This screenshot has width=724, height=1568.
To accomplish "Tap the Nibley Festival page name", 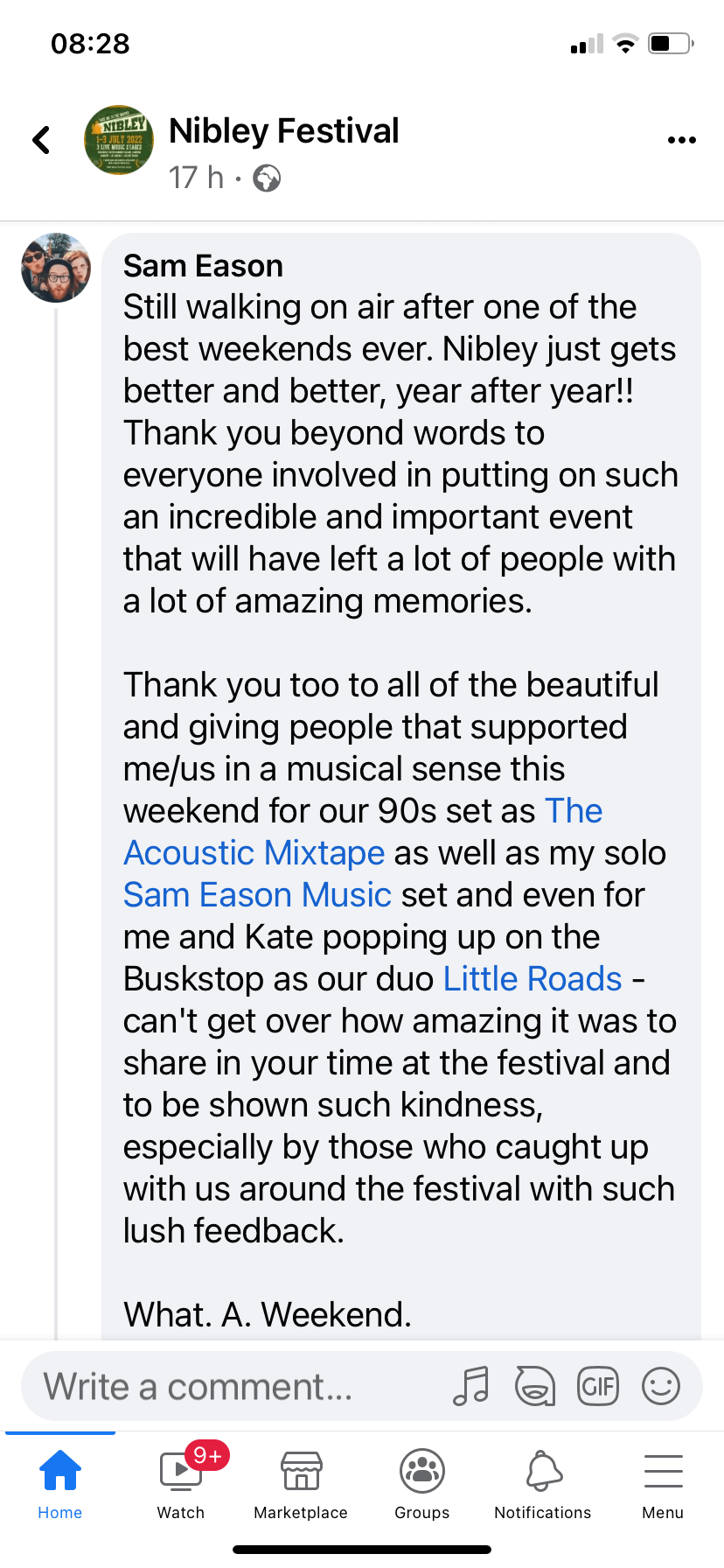I will [x=283, y=131].
